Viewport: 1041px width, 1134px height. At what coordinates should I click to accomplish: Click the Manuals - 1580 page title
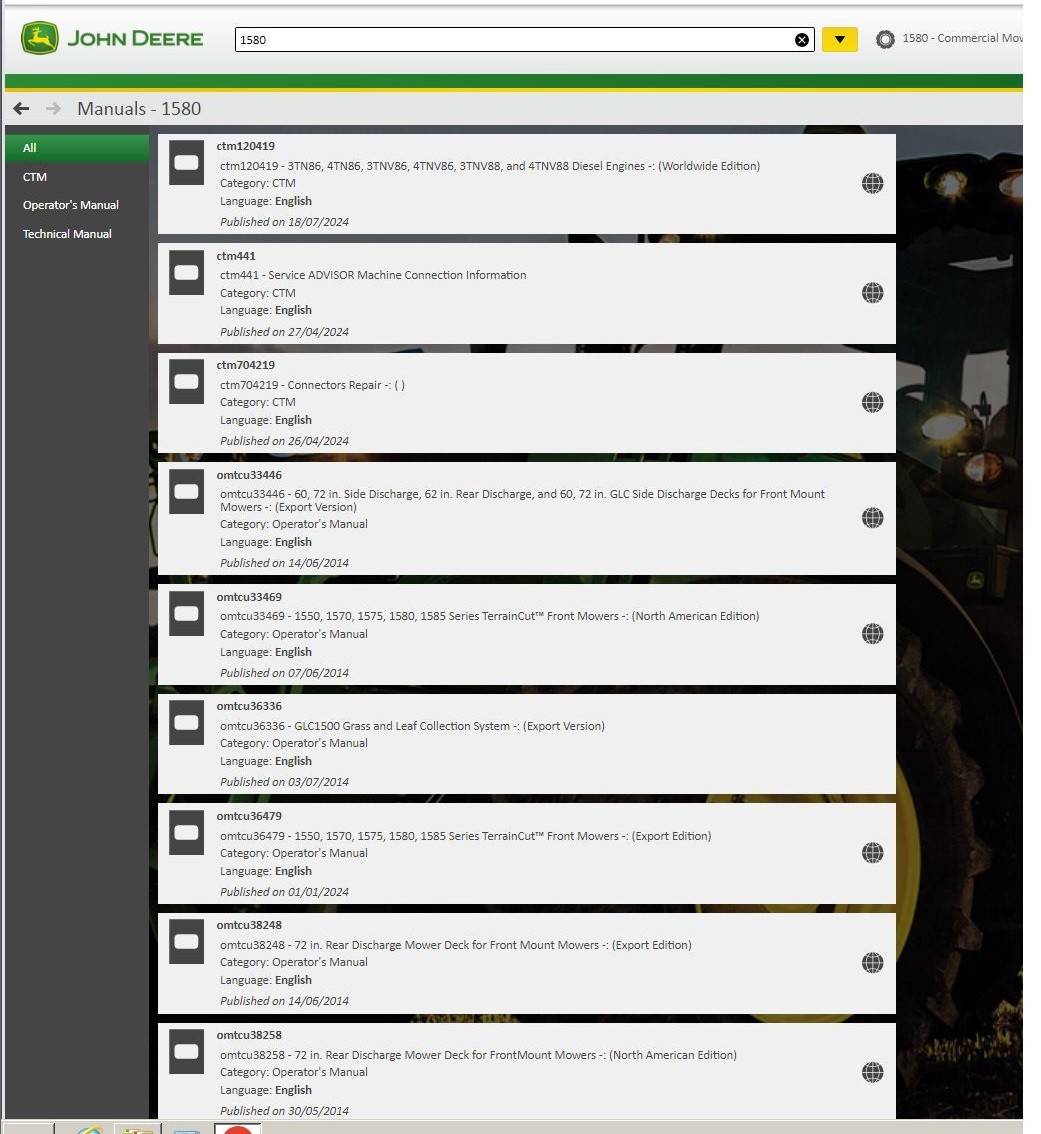[x=139, y=108]
